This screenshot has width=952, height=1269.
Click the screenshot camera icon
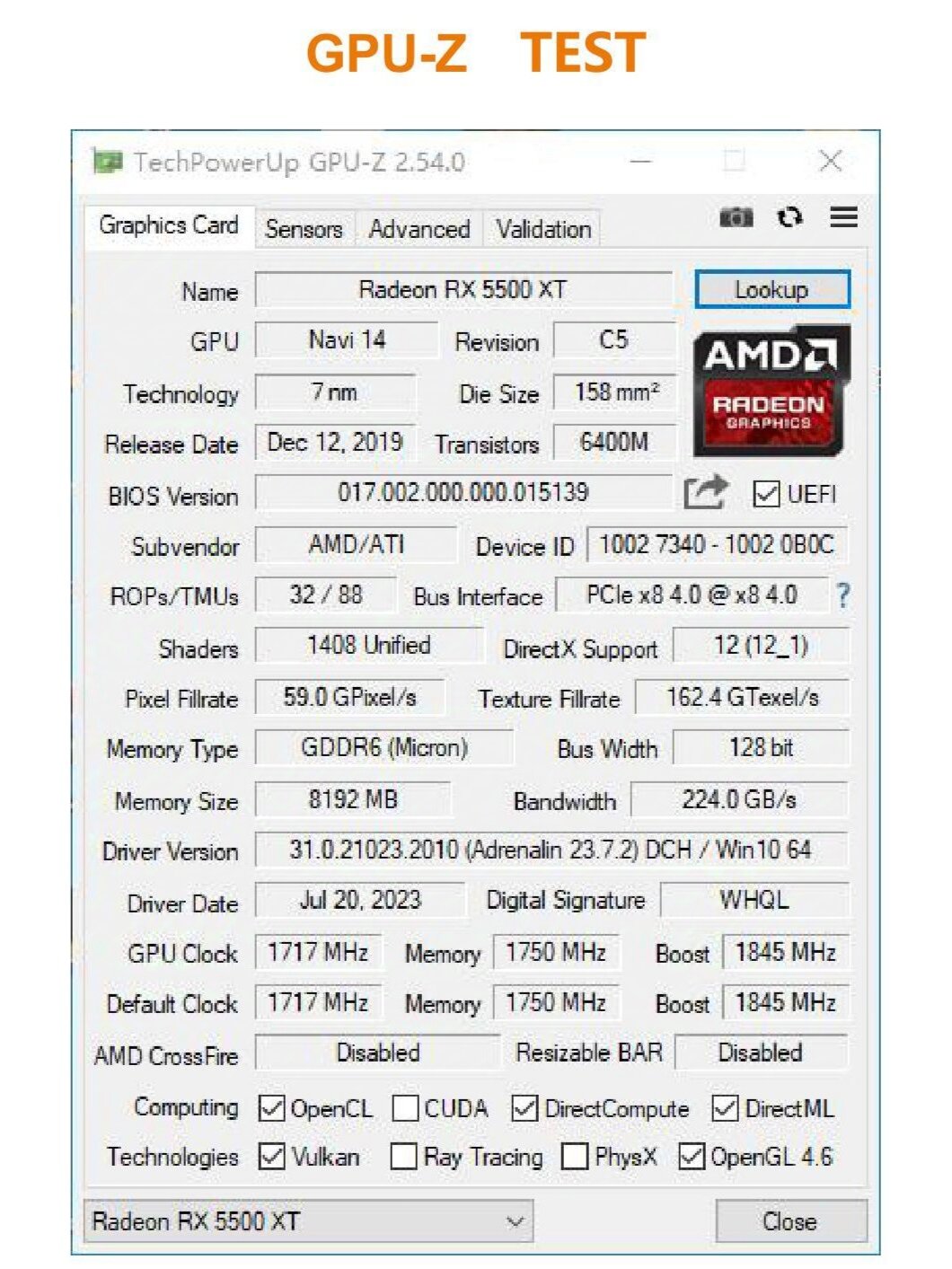click(x=736, y=217)
